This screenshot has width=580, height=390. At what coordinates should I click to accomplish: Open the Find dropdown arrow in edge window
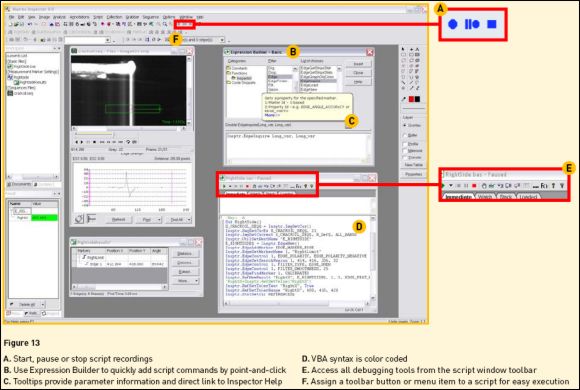pyautogui.click(x=159, y=220)
